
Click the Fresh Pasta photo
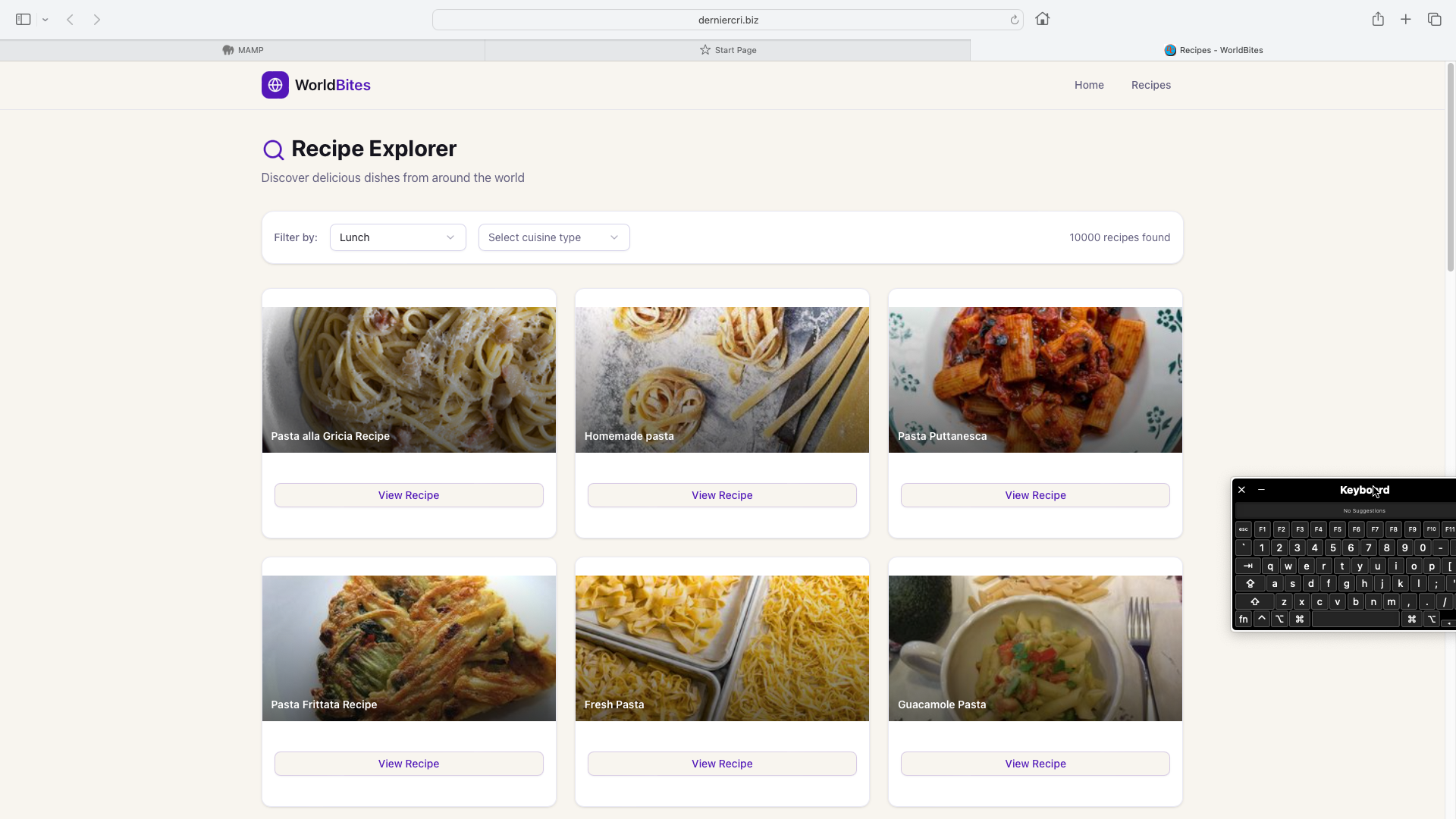coord(722,648)
